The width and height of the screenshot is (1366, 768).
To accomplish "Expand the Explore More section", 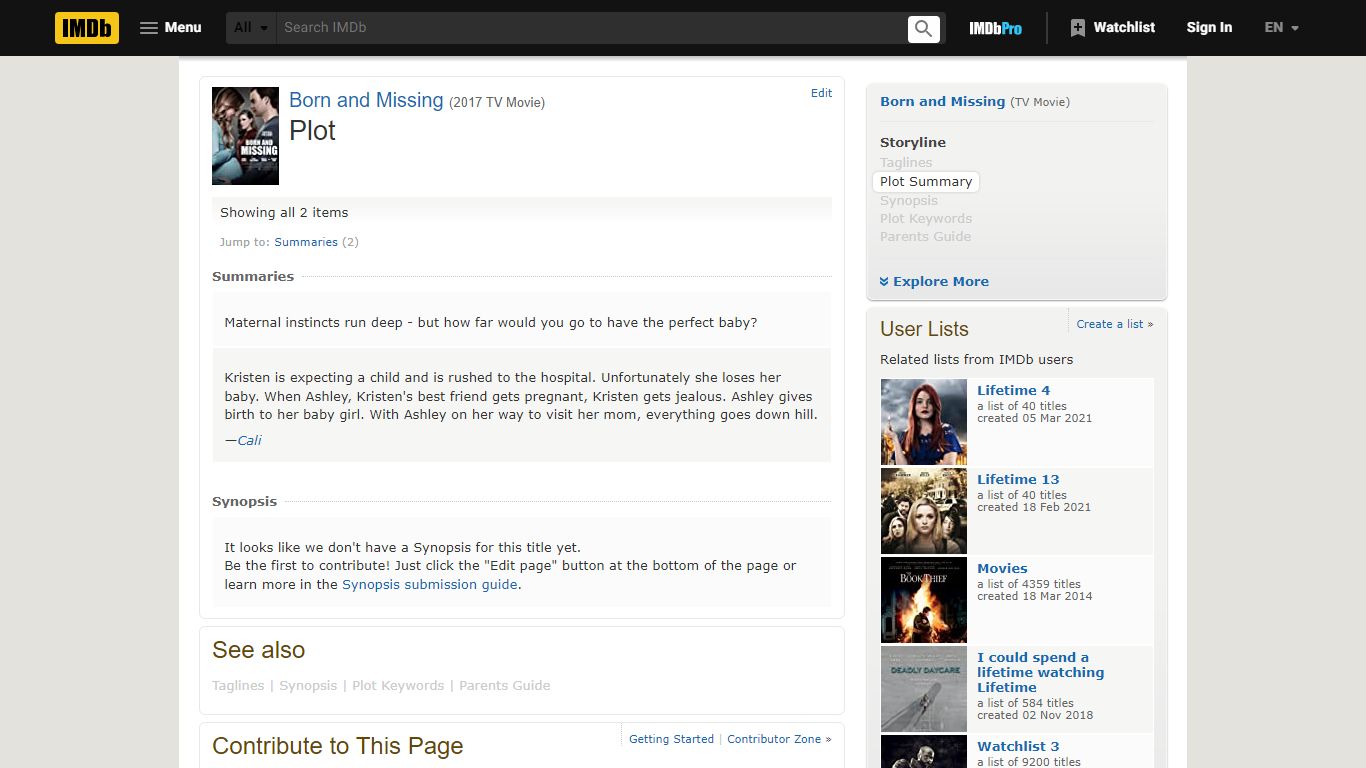I will tap(934, 282).
